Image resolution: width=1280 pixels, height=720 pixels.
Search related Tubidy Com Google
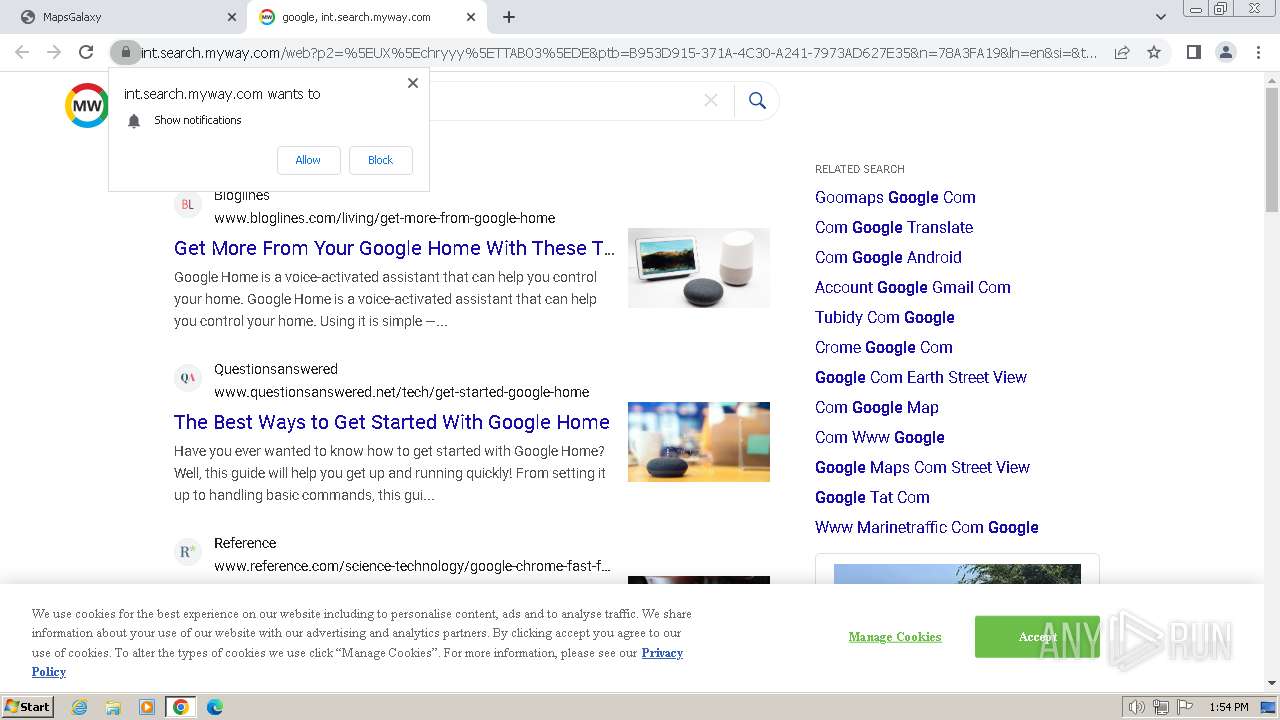[885, 317]
